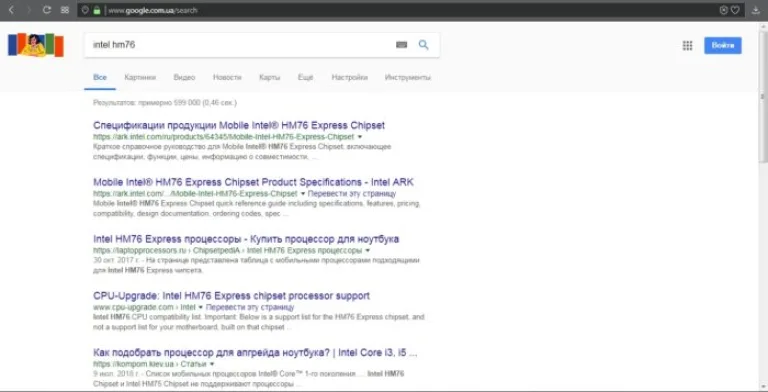This screenshot has height=392, width=768.
Task: Click the blue magnifier search icon
Action: pyautogui.click(x=424, y=45)
